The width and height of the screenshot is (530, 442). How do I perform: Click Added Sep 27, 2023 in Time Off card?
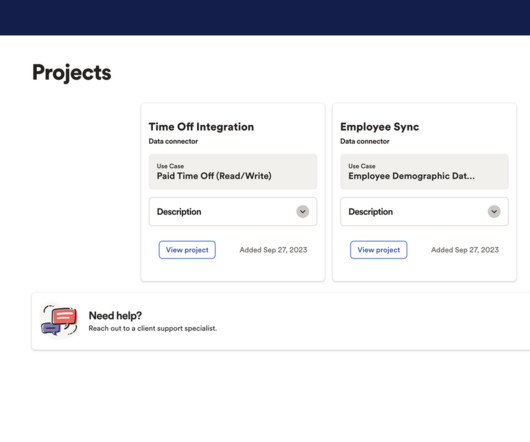[273, 250]
